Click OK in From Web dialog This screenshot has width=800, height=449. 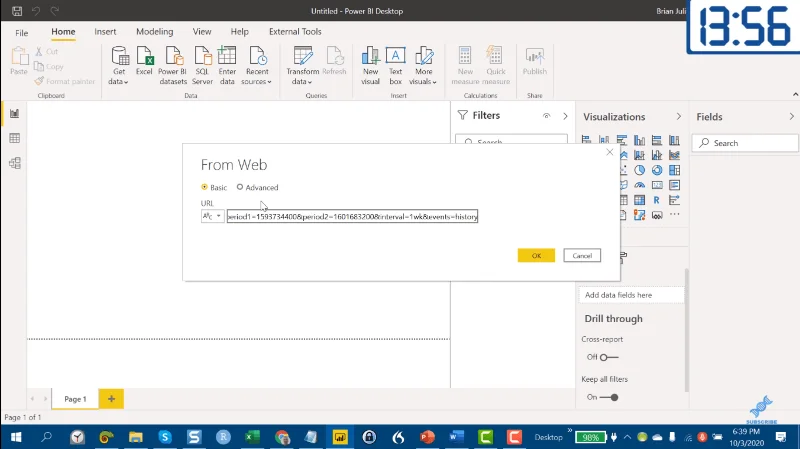[x=536, y=256]
